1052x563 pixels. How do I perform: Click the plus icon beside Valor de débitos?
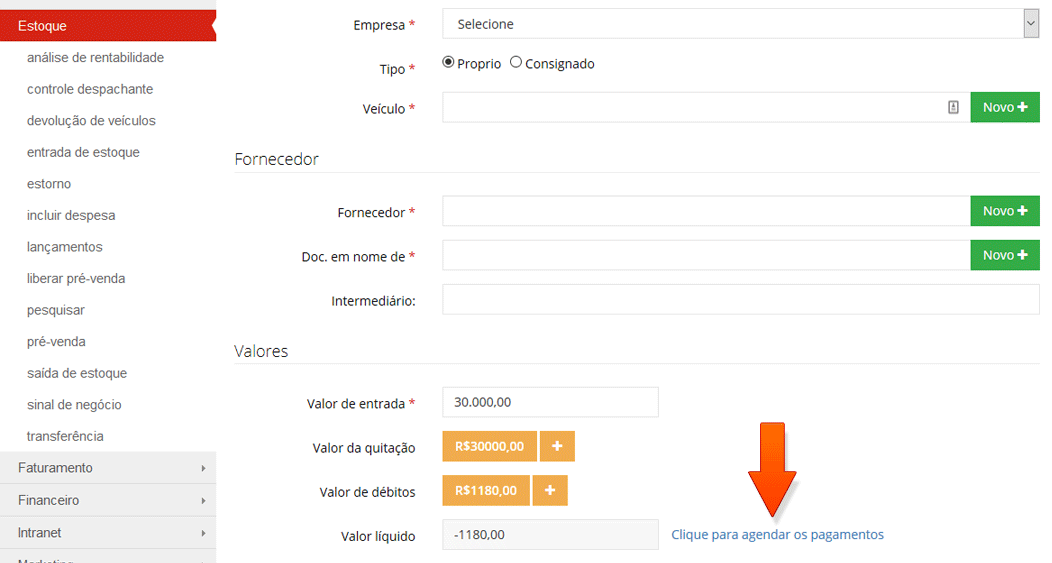[x=549, y=491]
